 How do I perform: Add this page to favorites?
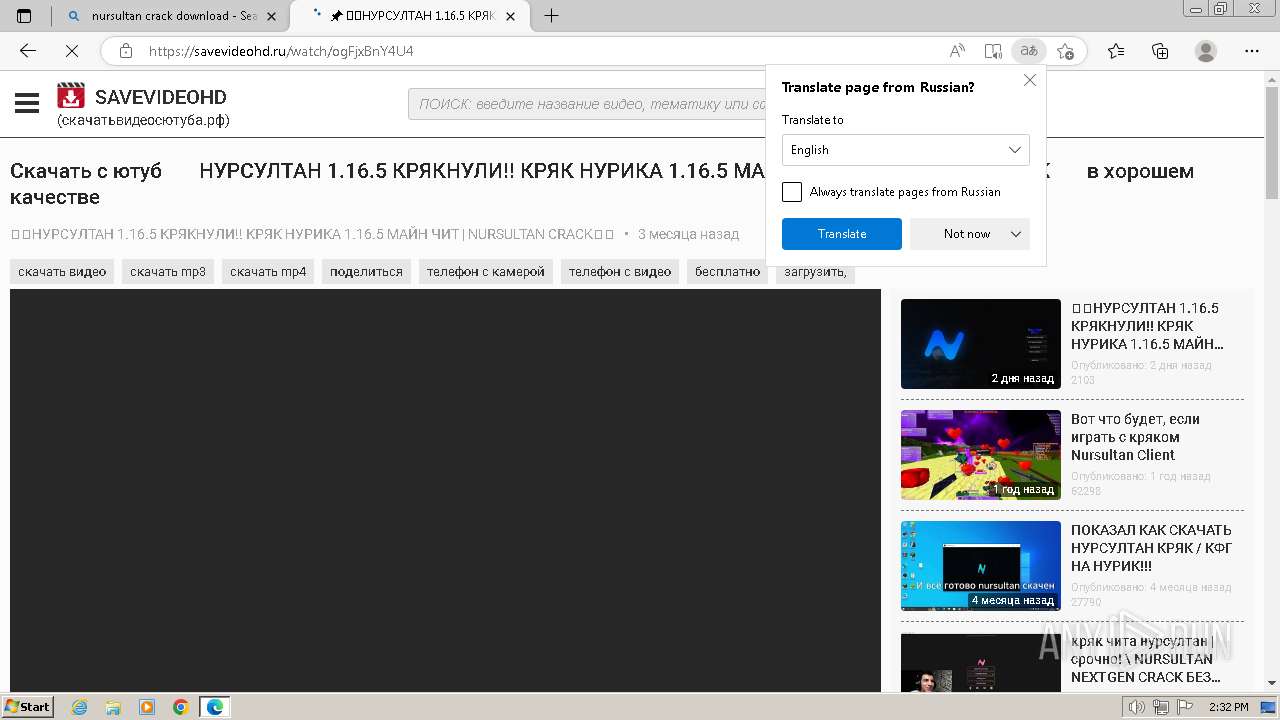pyautogui.click(x=1065, y=51)
